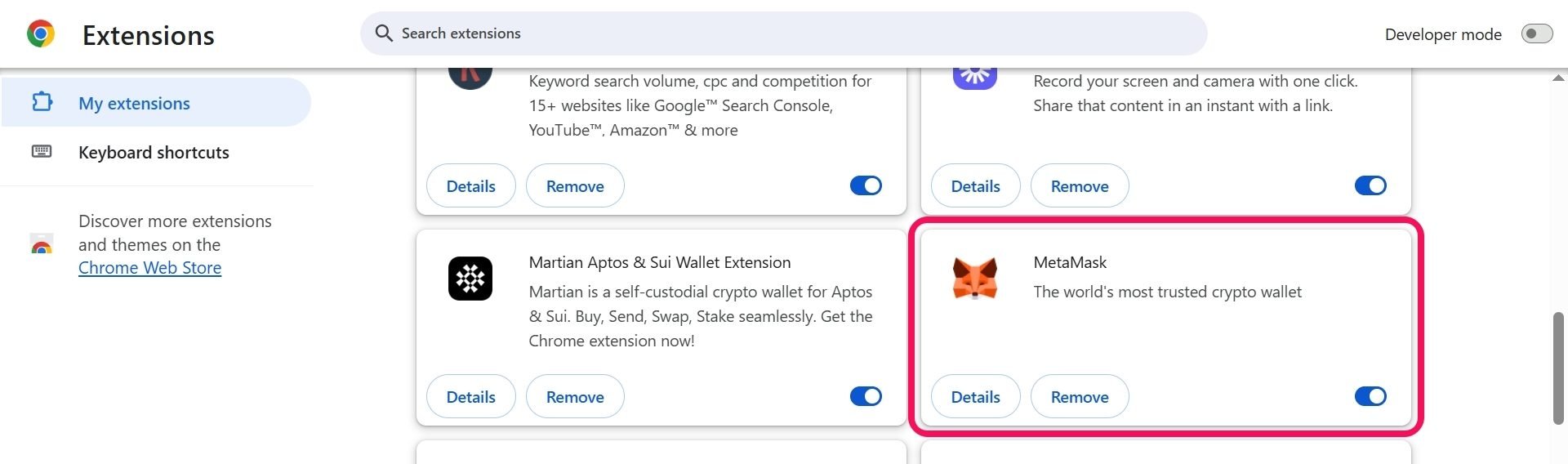Remove the Martian Aptos & Sui Wallet
1568x464 pixels.
pos(575,396)
